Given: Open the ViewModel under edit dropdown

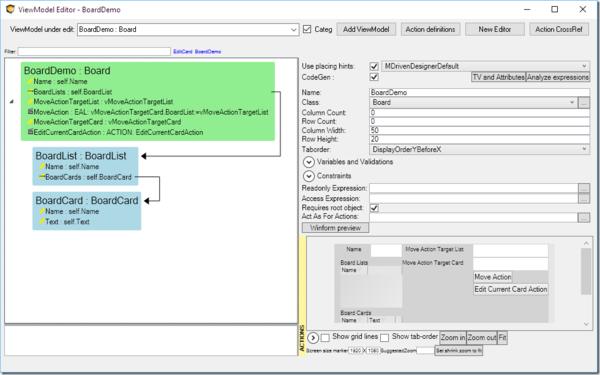Looking at the screenshot, I should click(293, 29).
